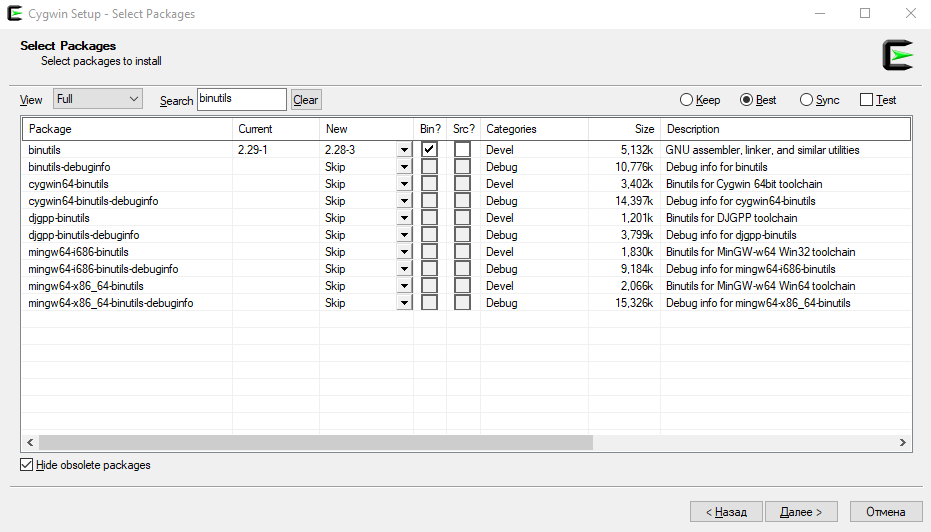The height and width of the screenshot is (532, 931).
Task: Check Src checkbox for binutils row
Action: [463, 150]
